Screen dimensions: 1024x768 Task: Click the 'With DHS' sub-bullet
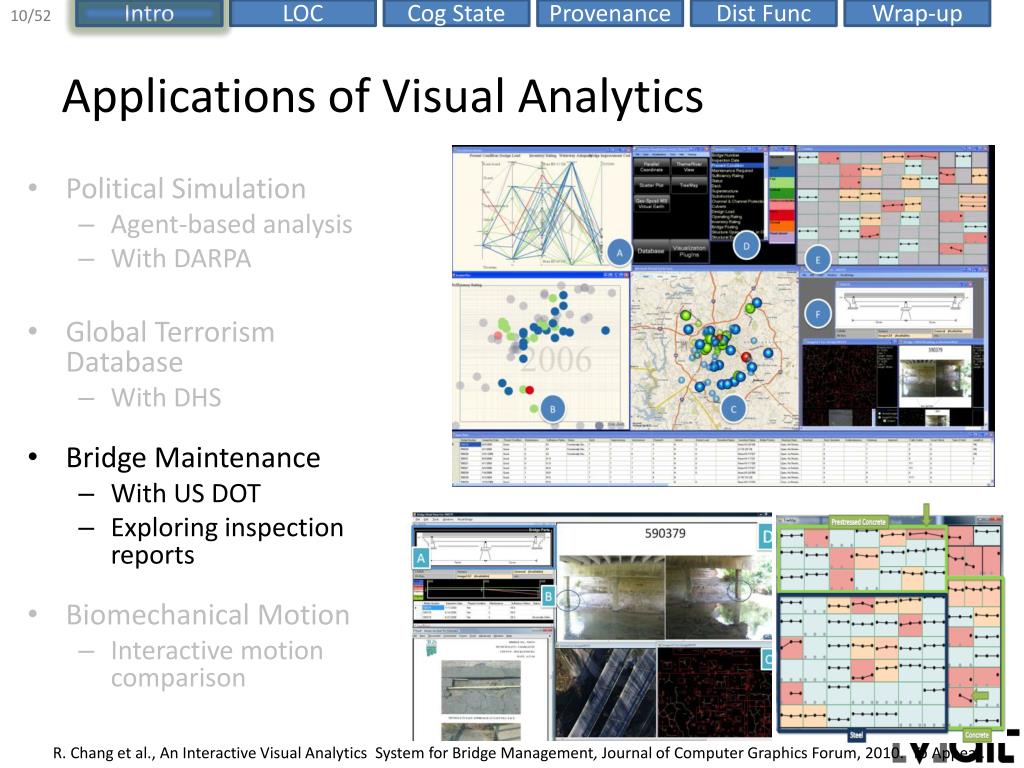(x=166, y=397)
